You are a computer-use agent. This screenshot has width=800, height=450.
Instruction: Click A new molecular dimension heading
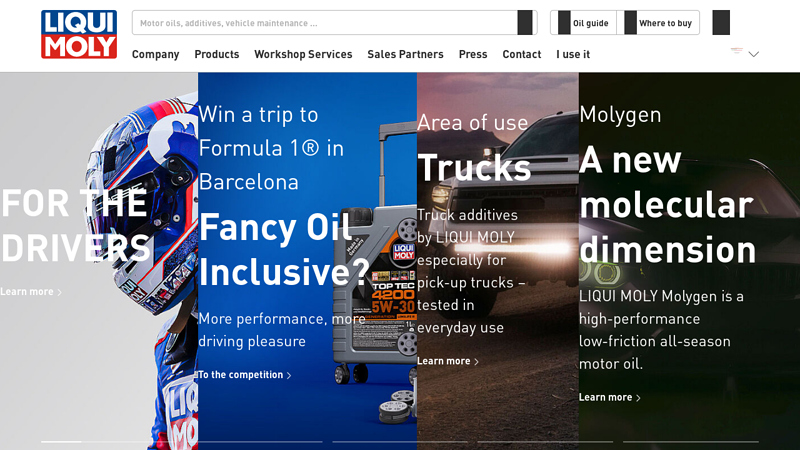coord(667,205)
